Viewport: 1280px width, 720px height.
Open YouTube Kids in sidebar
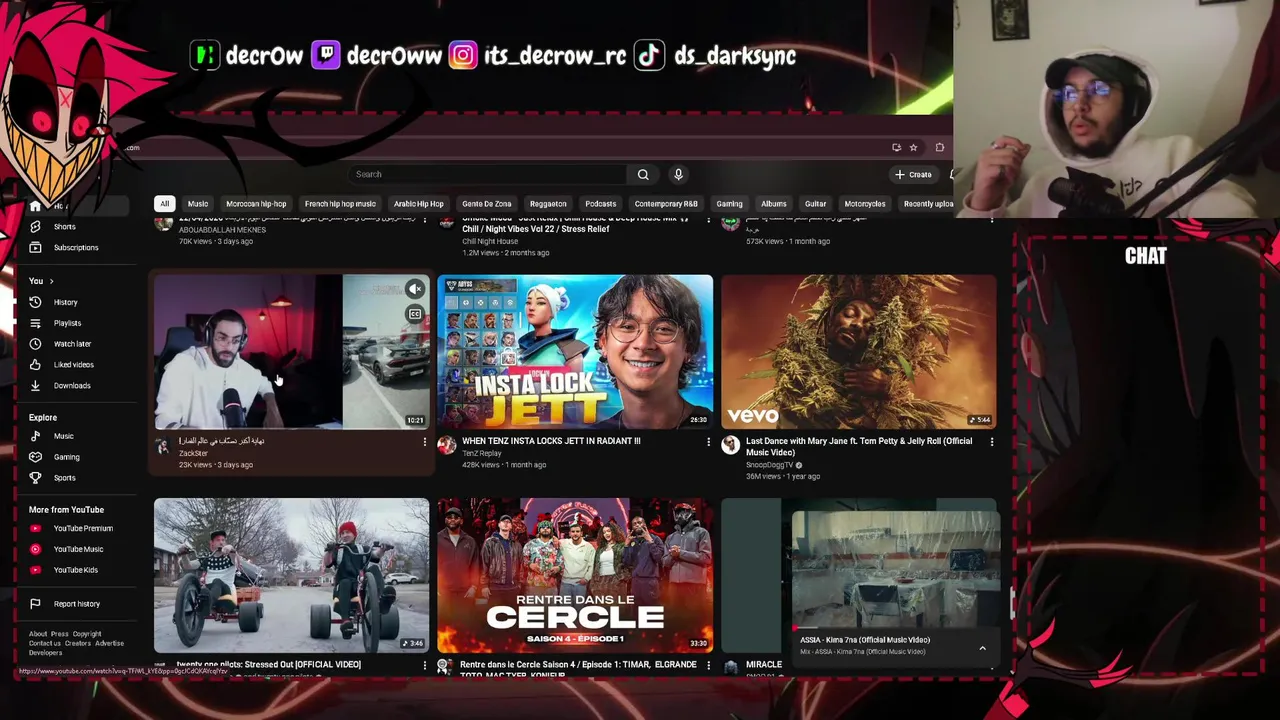(x=75, y=570)
